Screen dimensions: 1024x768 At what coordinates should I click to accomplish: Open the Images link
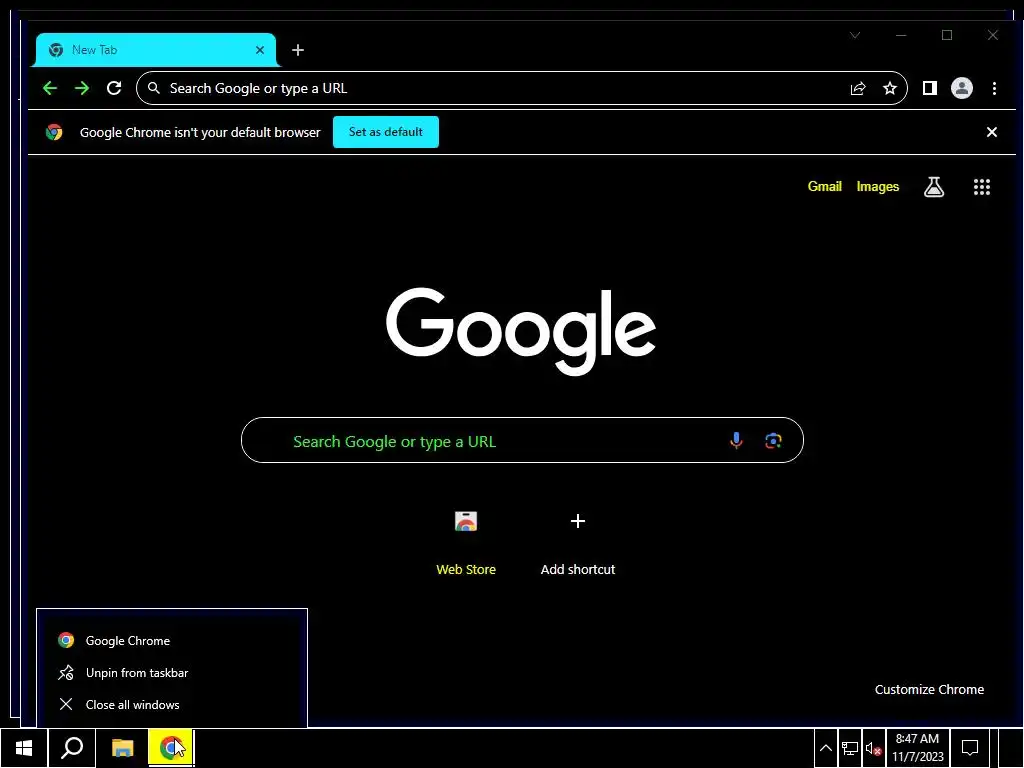click(878, 187)
